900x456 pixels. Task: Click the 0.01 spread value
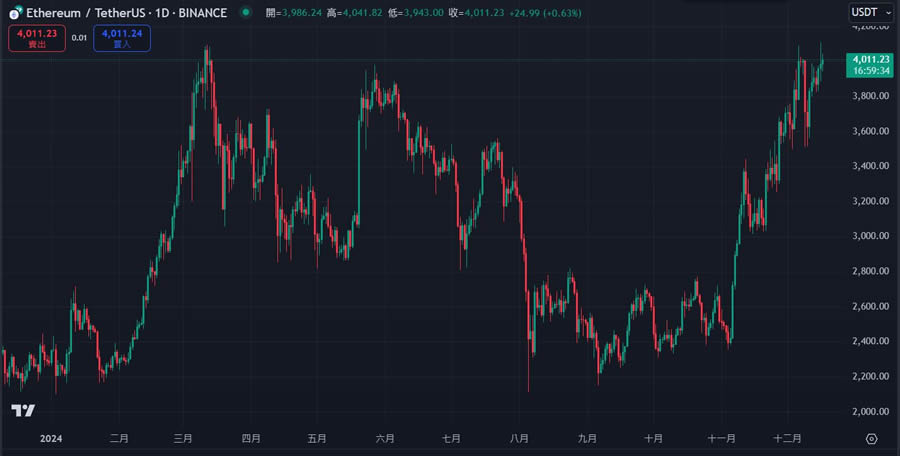tap(80, 37)
